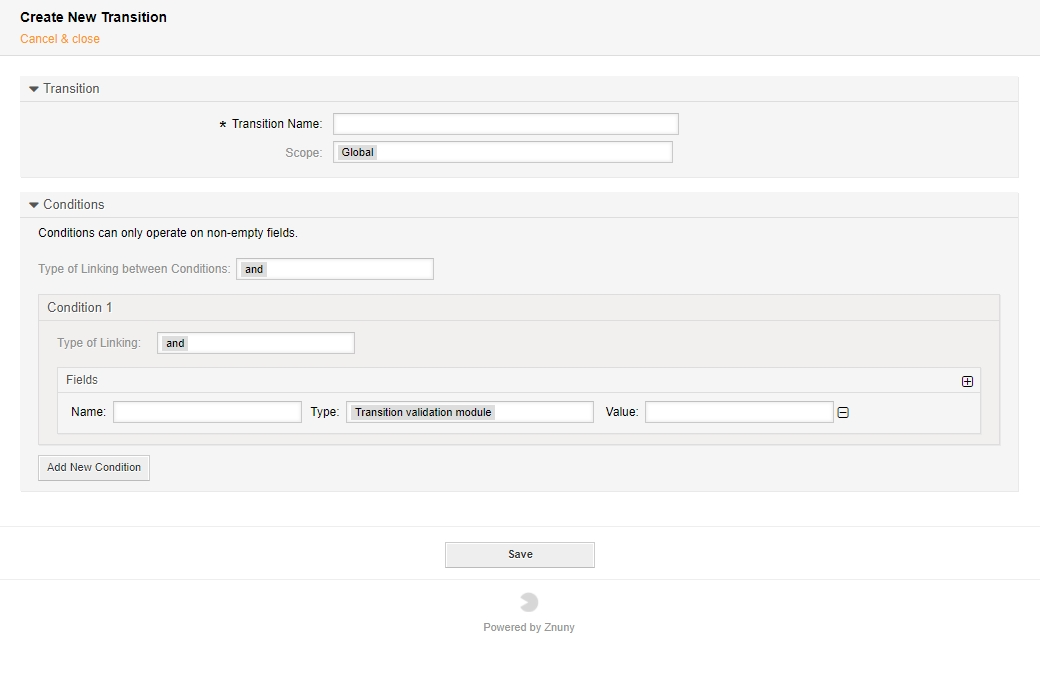This screenshot has height=699, width=1040.
Task: Collapse the Conditions section via its triangle
Action: pos(34,204)
